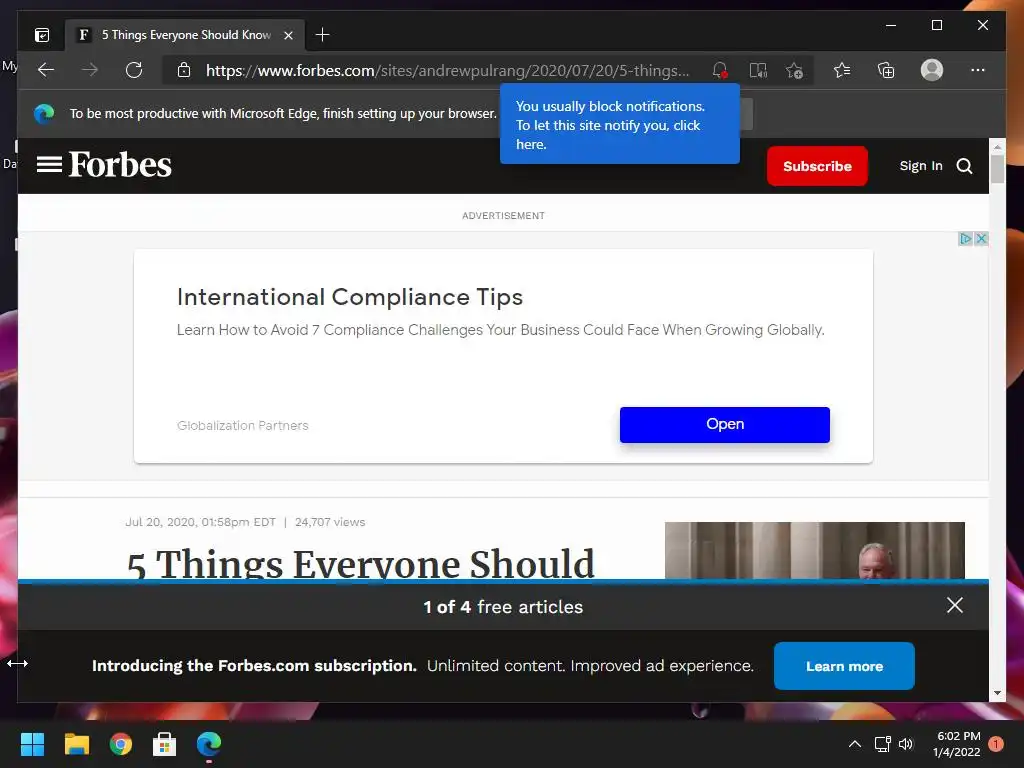Add this page to favorites
This screenshot has width=1024, height=768.
tap(794, 70)
